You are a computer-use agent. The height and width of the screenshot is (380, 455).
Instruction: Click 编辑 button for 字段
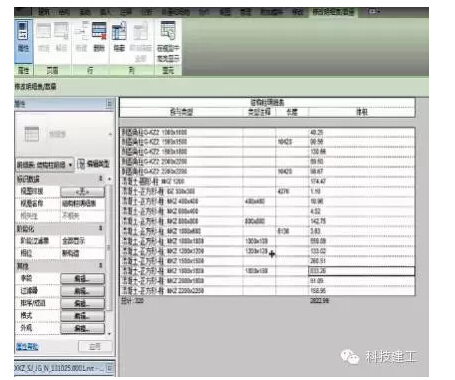[x=82, y=278]
